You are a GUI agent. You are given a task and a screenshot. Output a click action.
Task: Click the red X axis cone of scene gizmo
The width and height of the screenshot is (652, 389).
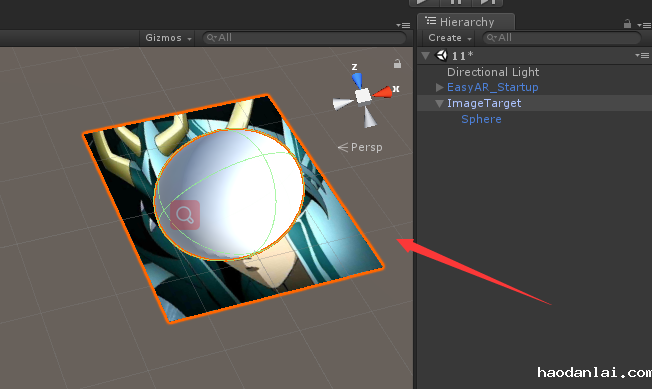point(383,92)
